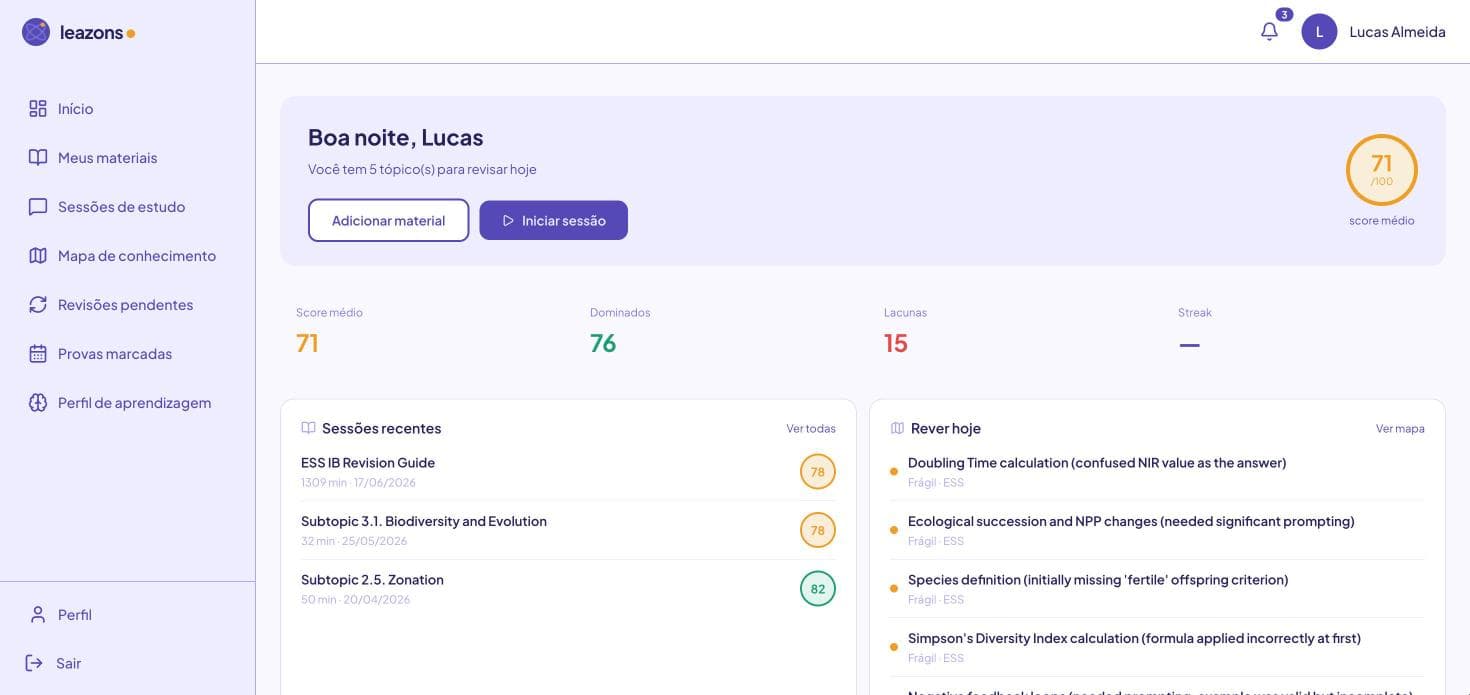
Task: Click the 78 badge for Subtopic 3.1
Action: click(817, 530)
